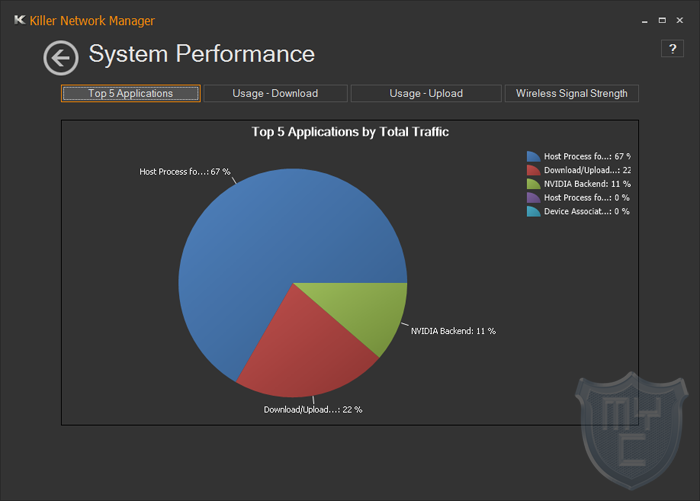Click pie label 'Host Process fo...: 67 %'
This screenshot has width=700, height=501.
(x=185, y=171)
